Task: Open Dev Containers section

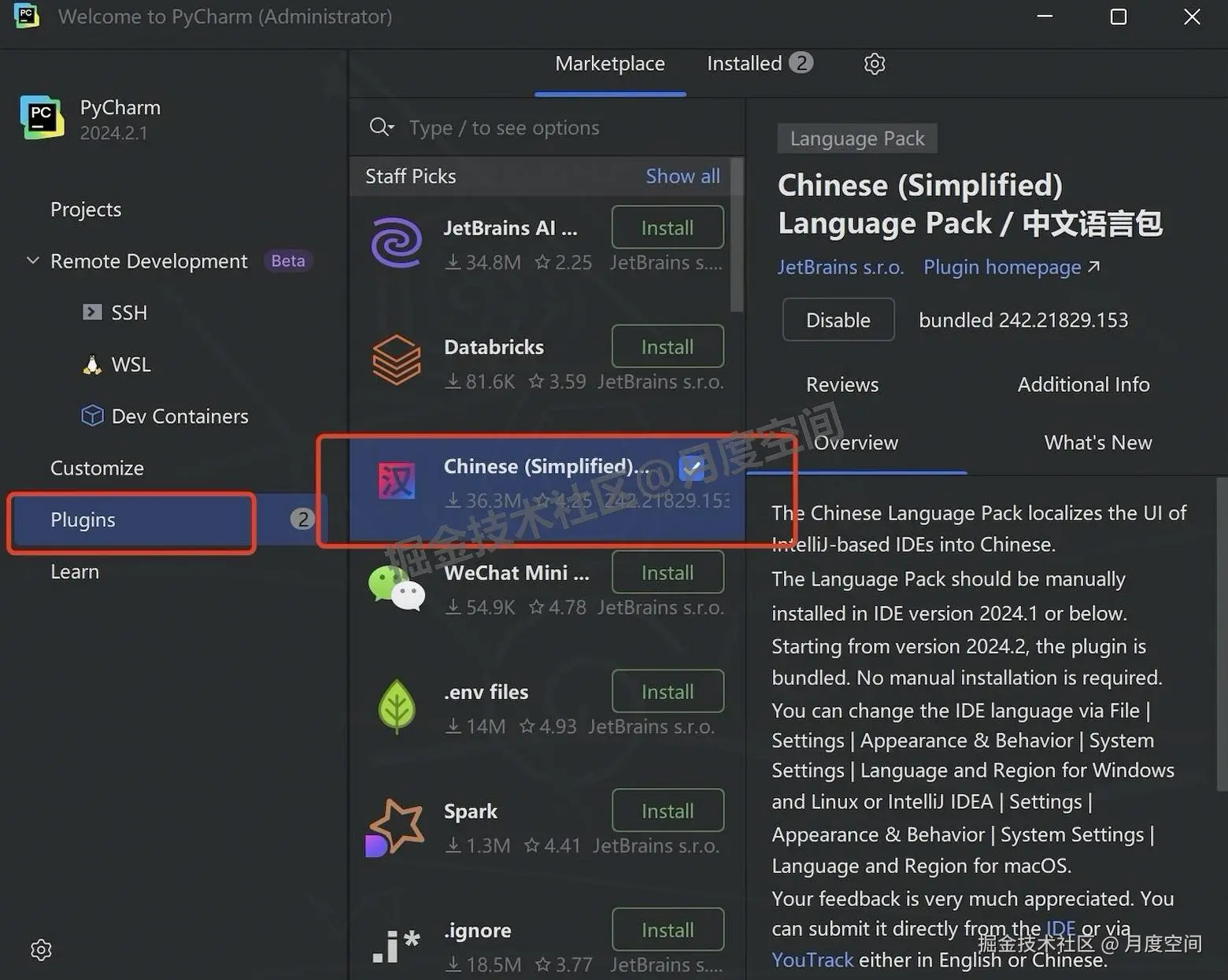Action: click(x=179, y=416)
